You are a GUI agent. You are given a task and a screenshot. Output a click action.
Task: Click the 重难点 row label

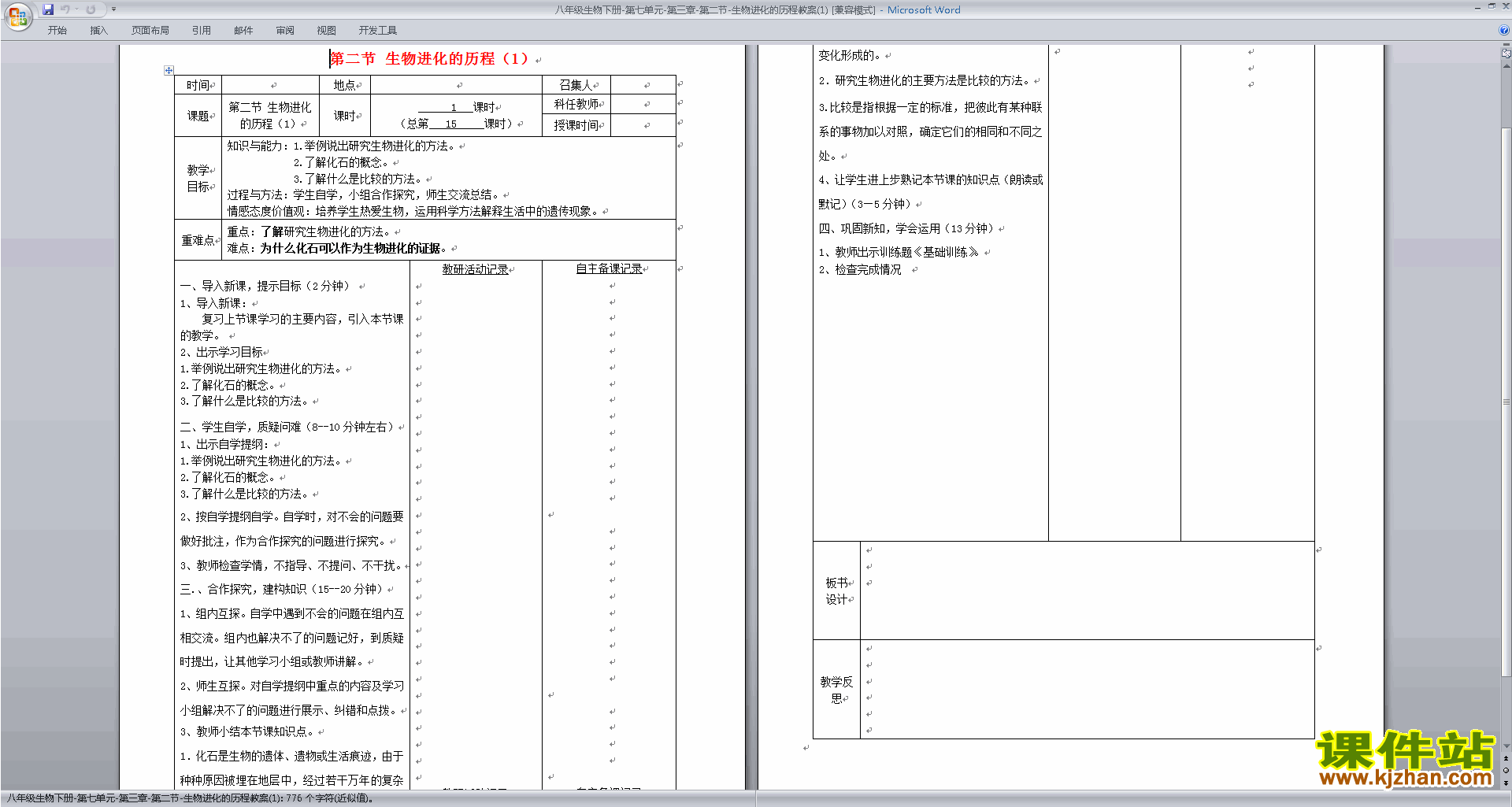pyautogui.click(x=198, y=240)
